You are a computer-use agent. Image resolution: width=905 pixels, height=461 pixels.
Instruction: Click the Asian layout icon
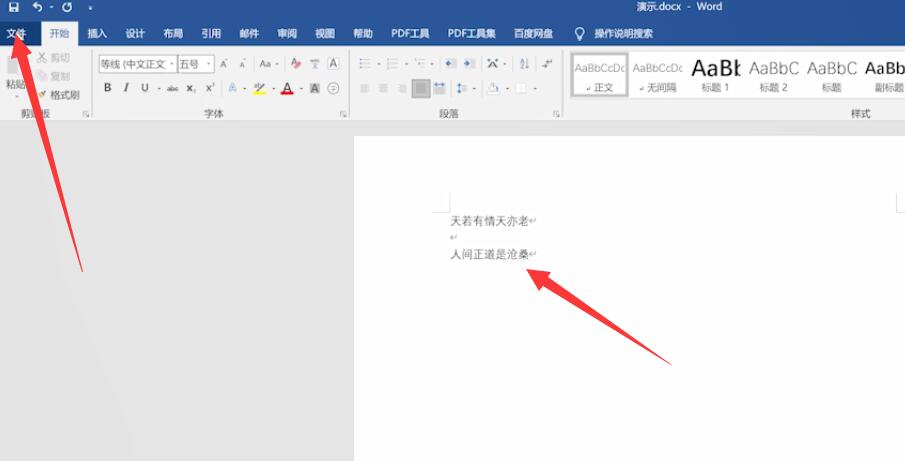[x=492, y=63]
